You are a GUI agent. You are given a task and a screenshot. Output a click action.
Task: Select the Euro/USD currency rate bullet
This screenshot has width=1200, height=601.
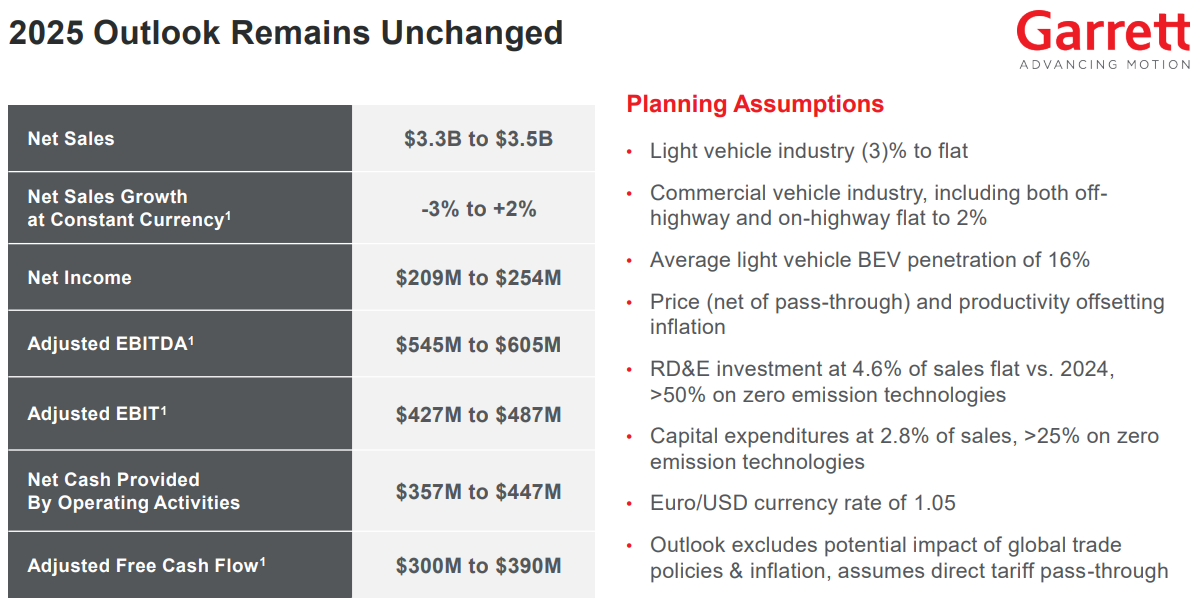pos(802,502)
